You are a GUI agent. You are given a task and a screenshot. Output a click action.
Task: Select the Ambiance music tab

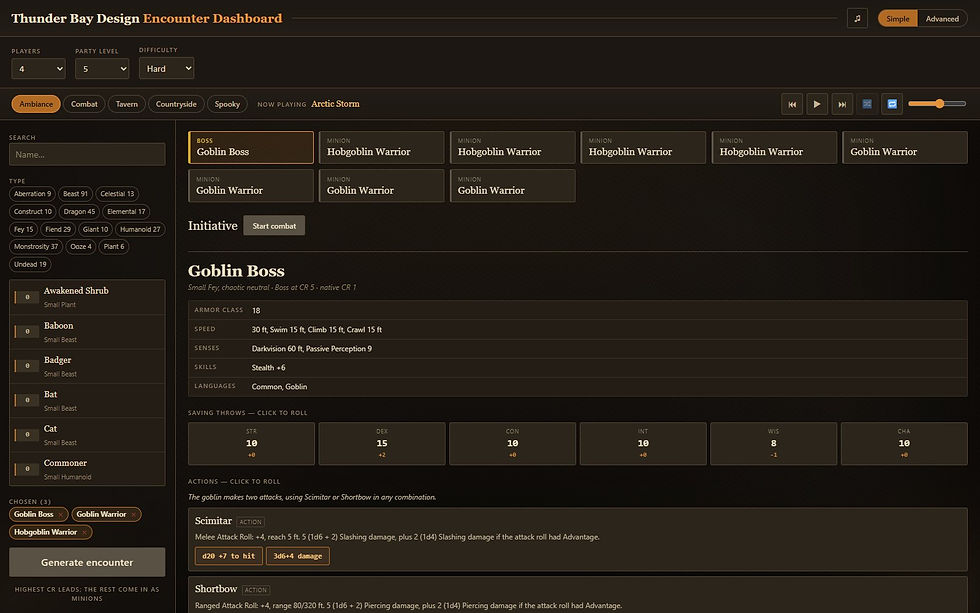pyautogui.click(x=36, y=104)
